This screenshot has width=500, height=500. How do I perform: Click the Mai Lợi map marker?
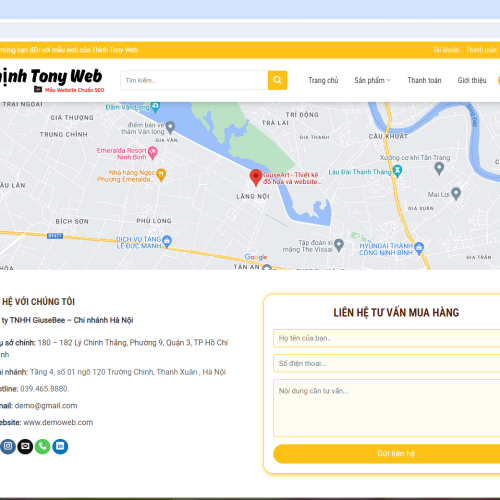point(456,194)
